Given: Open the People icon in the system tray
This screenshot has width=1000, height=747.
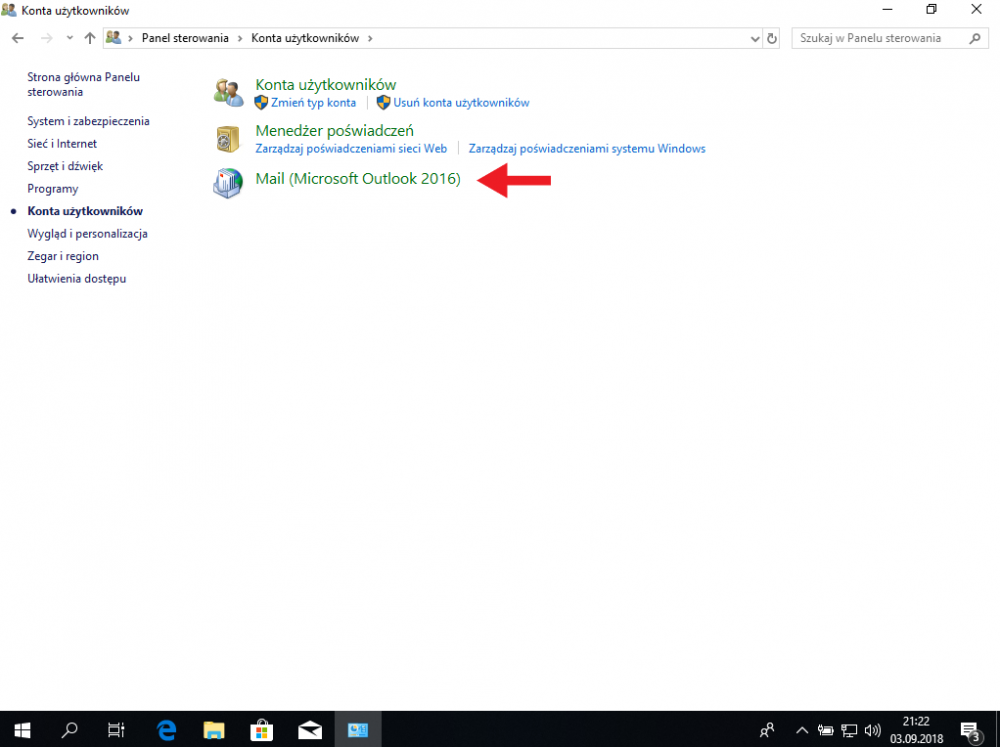Looking at the screenshot, I should (x=767, y=730).
